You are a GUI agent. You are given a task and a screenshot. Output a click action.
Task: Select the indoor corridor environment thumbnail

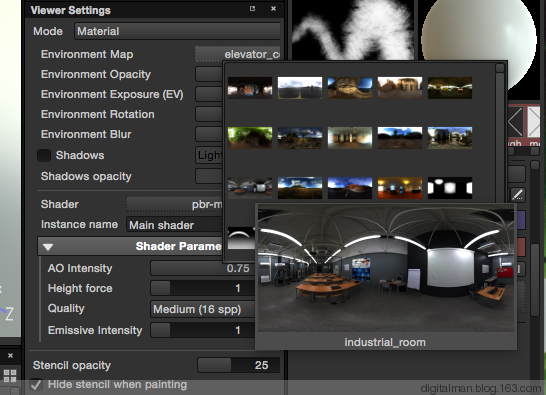pos(350,138)
